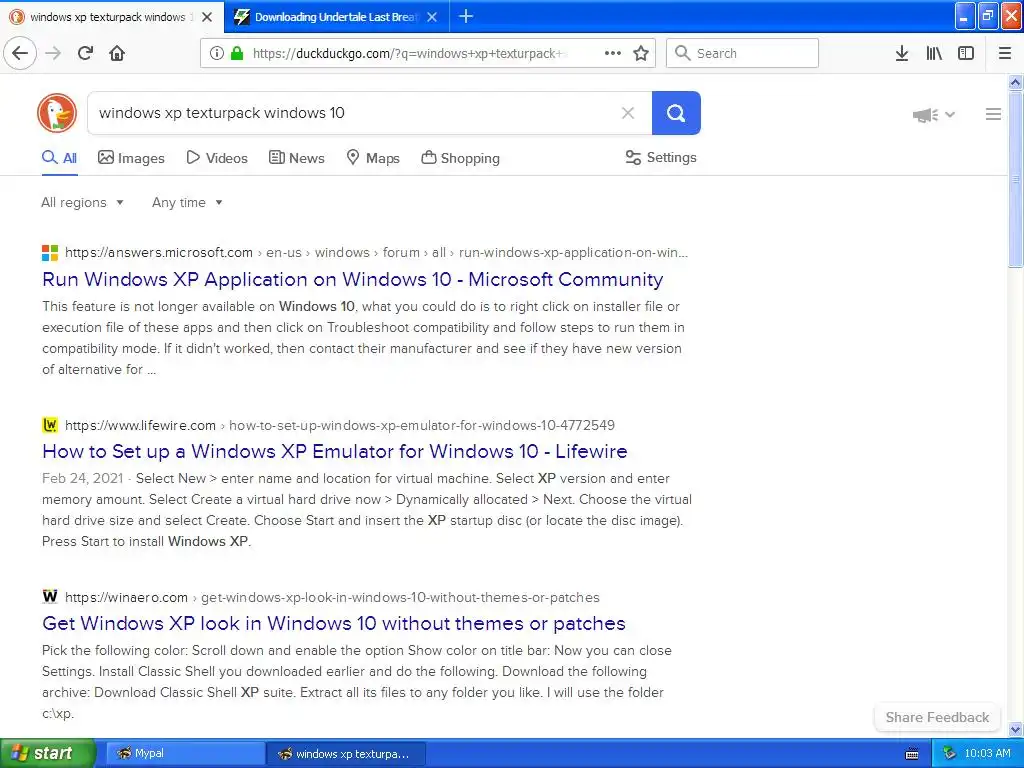The height and width of the screenshot is (768, 1024).
Task: Open Run Windows XP Application result
Action: click(353, 280)
